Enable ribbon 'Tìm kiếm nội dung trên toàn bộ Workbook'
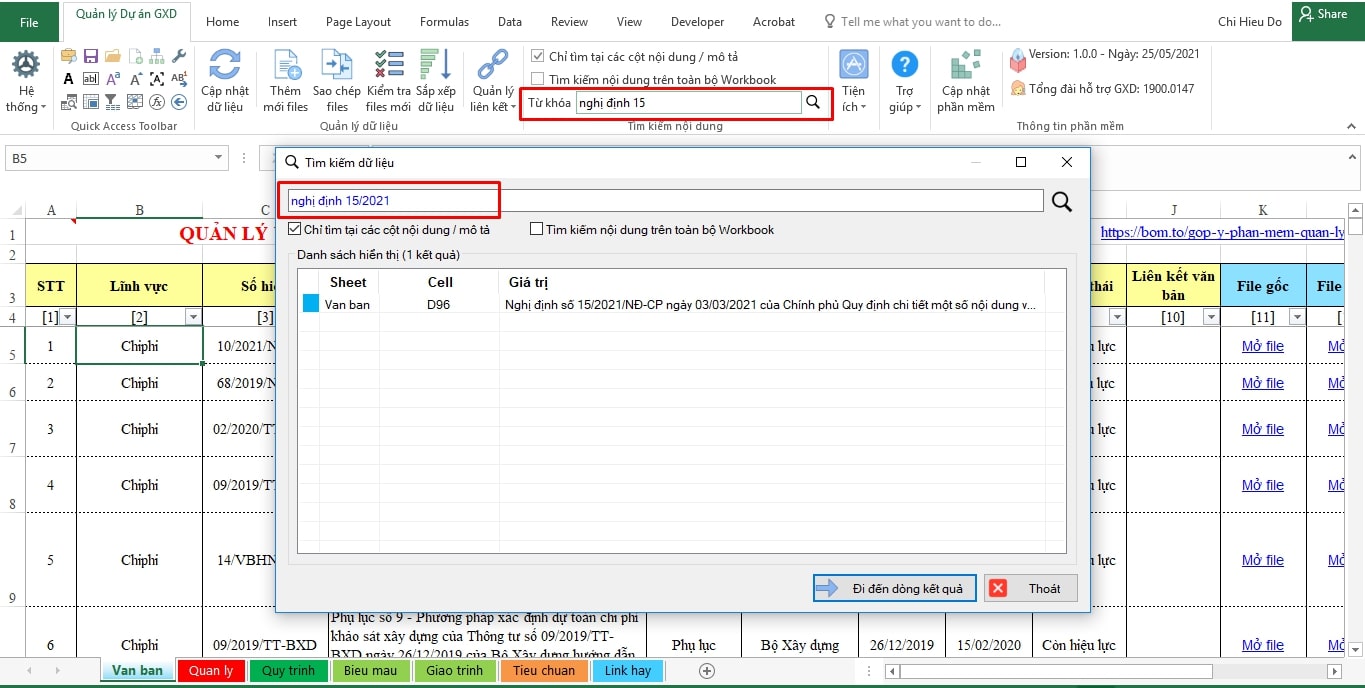Image resolution: width=1365 pixels, height=688 pixels. pos(538,79)
